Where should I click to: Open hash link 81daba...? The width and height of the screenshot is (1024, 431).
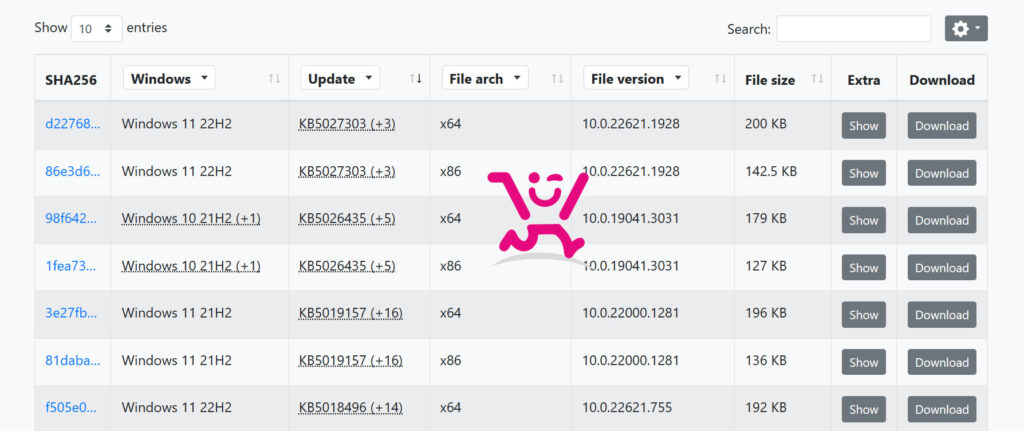(x=72, y=360)
